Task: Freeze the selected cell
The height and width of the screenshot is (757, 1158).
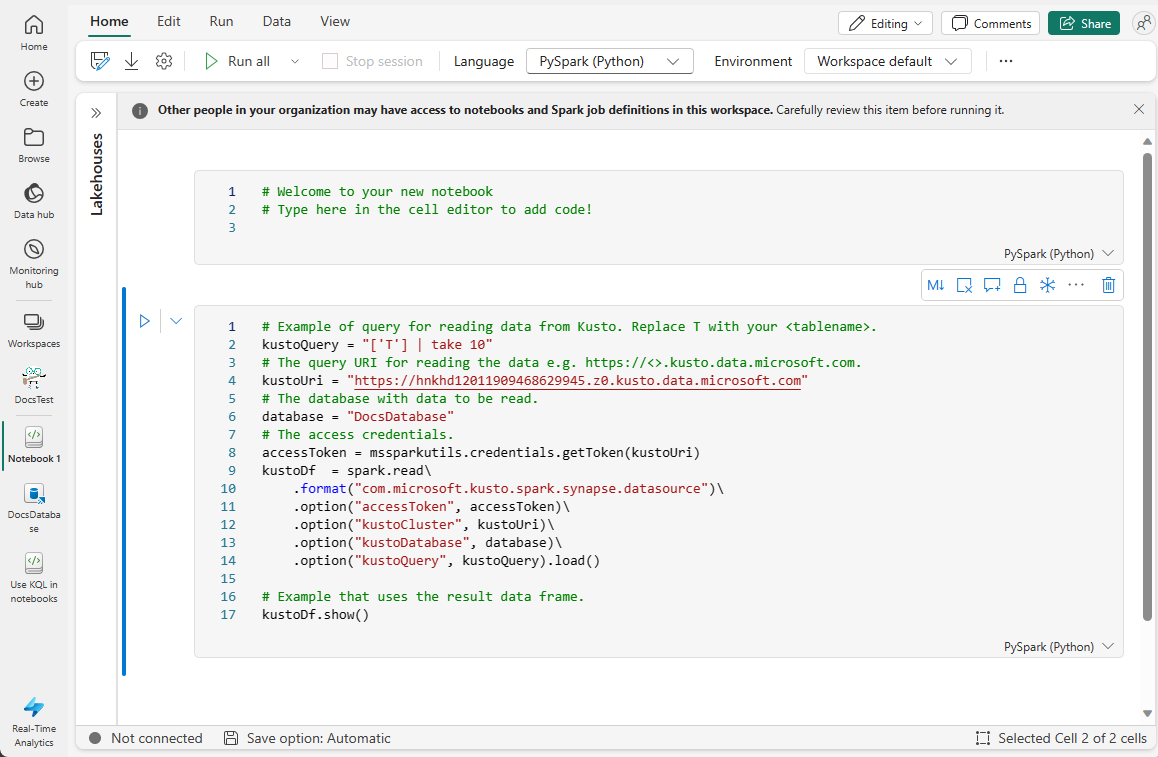Action: pos(1047,285)
